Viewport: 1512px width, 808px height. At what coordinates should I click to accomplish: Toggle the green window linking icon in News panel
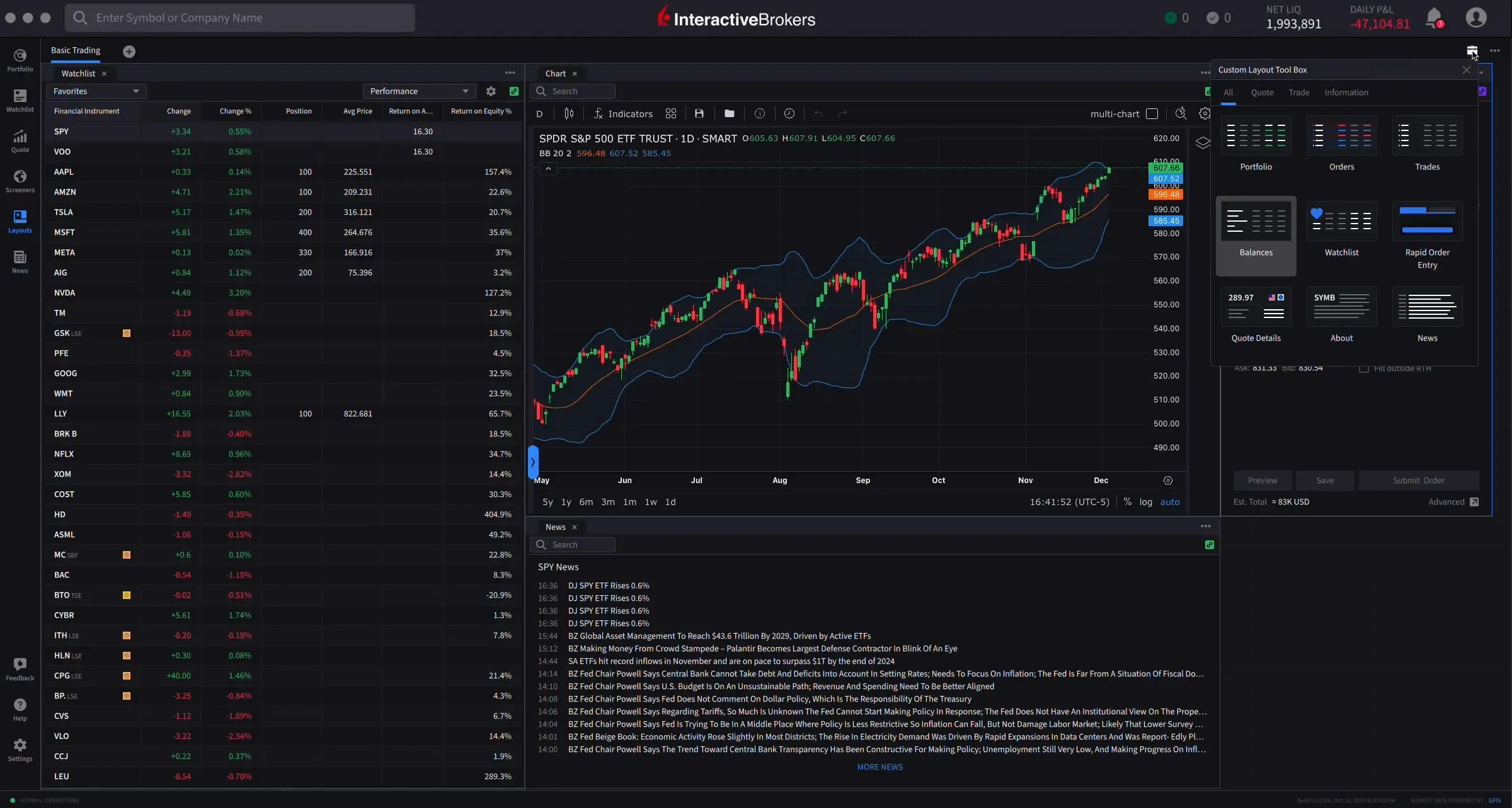point(1209,545)
